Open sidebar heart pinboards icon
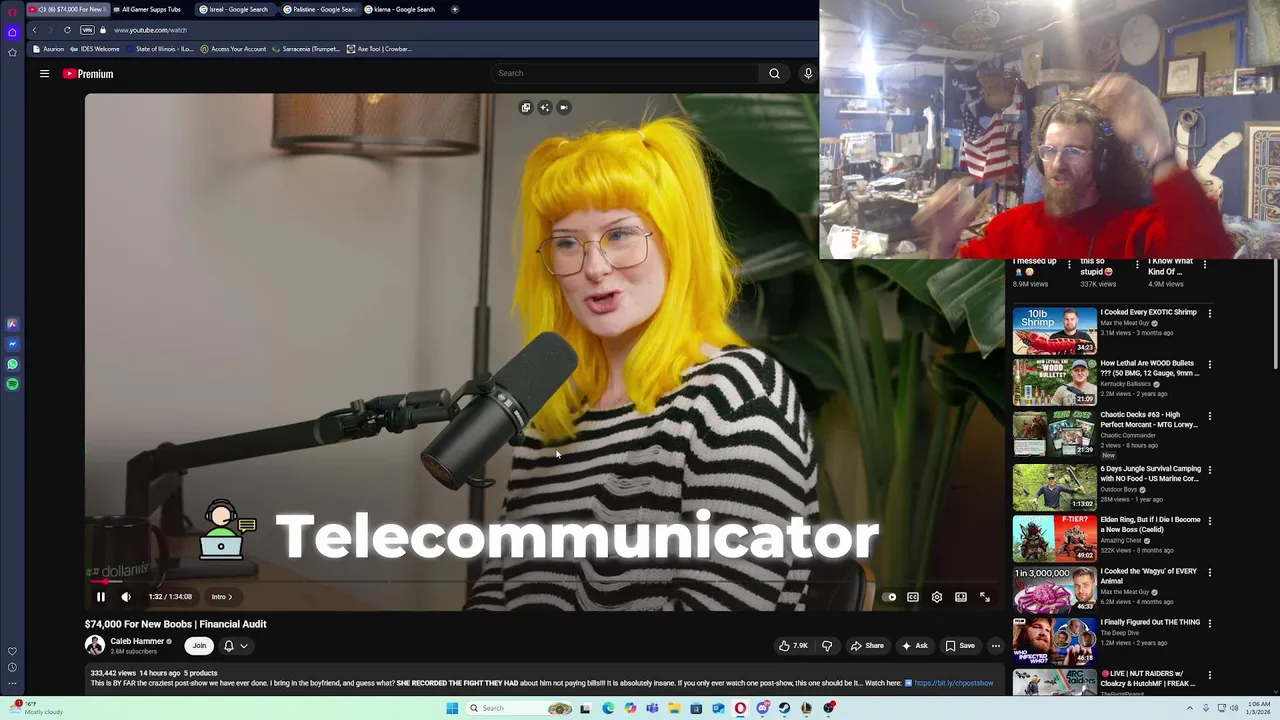Image resolution: width=1280 pixels, height=720 pixels. (x=12, y=651)
